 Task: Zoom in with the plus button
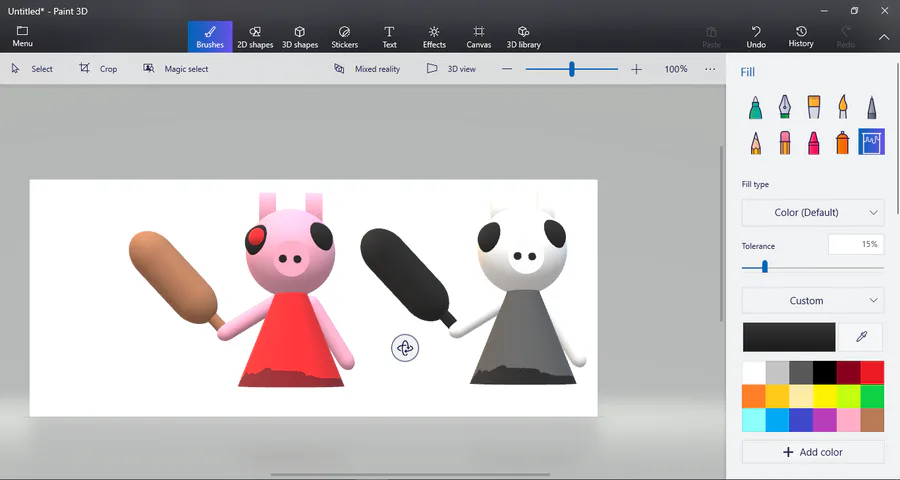(x=636, y=69)
